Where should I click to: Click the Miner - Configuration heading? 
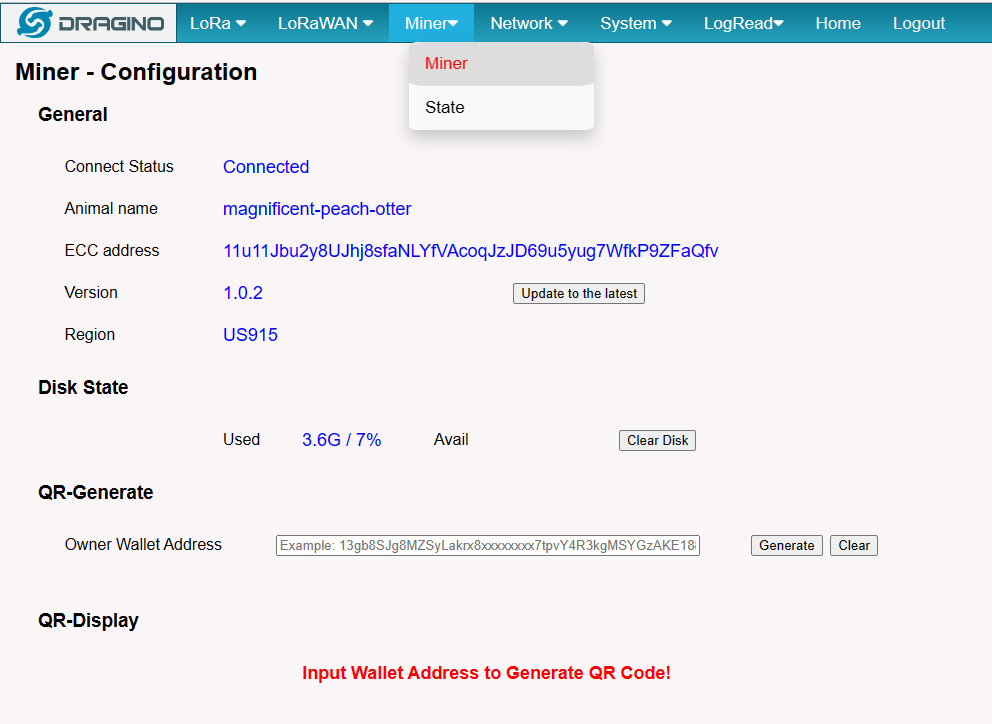(x=136, y=72)
